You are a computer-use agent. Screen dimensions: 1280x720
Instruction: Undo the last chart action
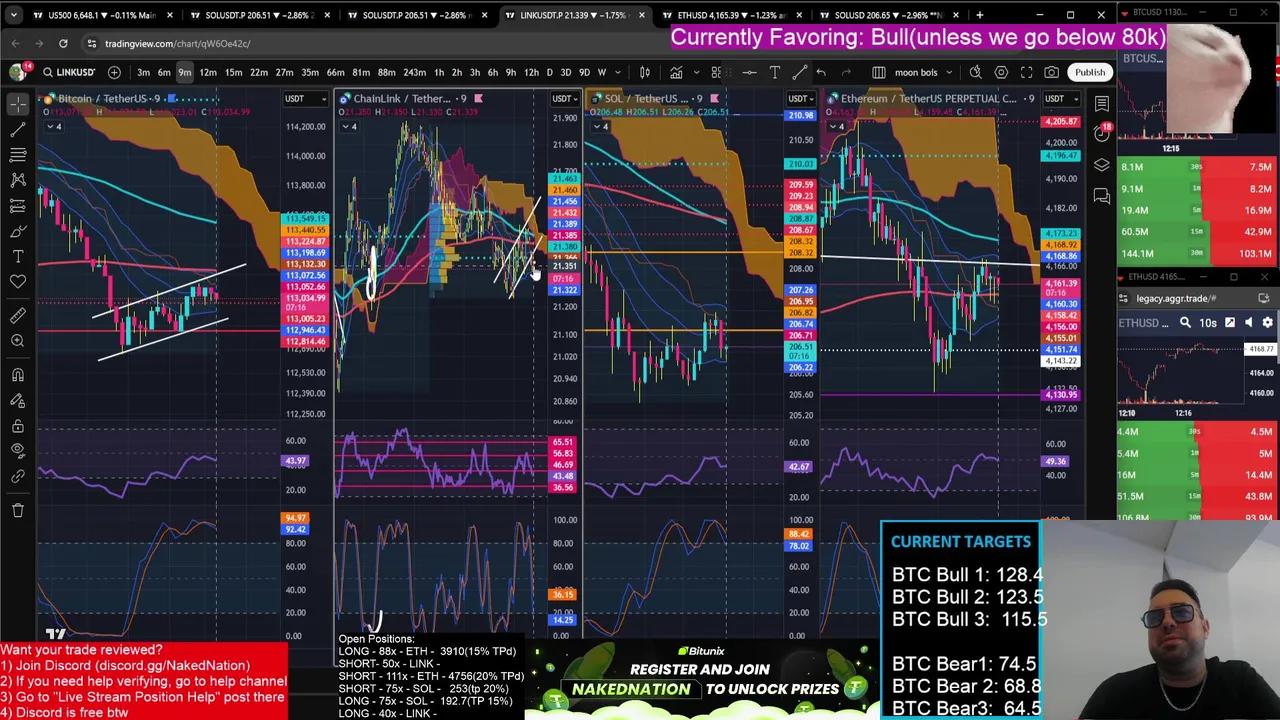(821, 72)
